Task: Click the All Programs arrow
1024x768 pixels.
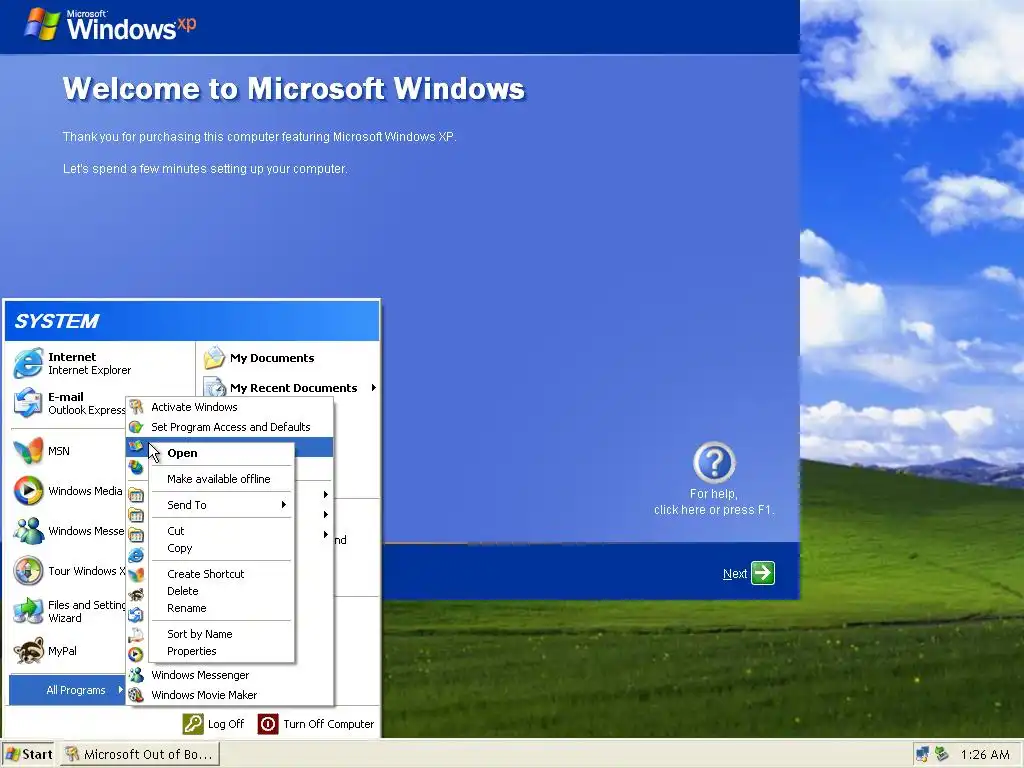Action: click(x=121, y=690)
